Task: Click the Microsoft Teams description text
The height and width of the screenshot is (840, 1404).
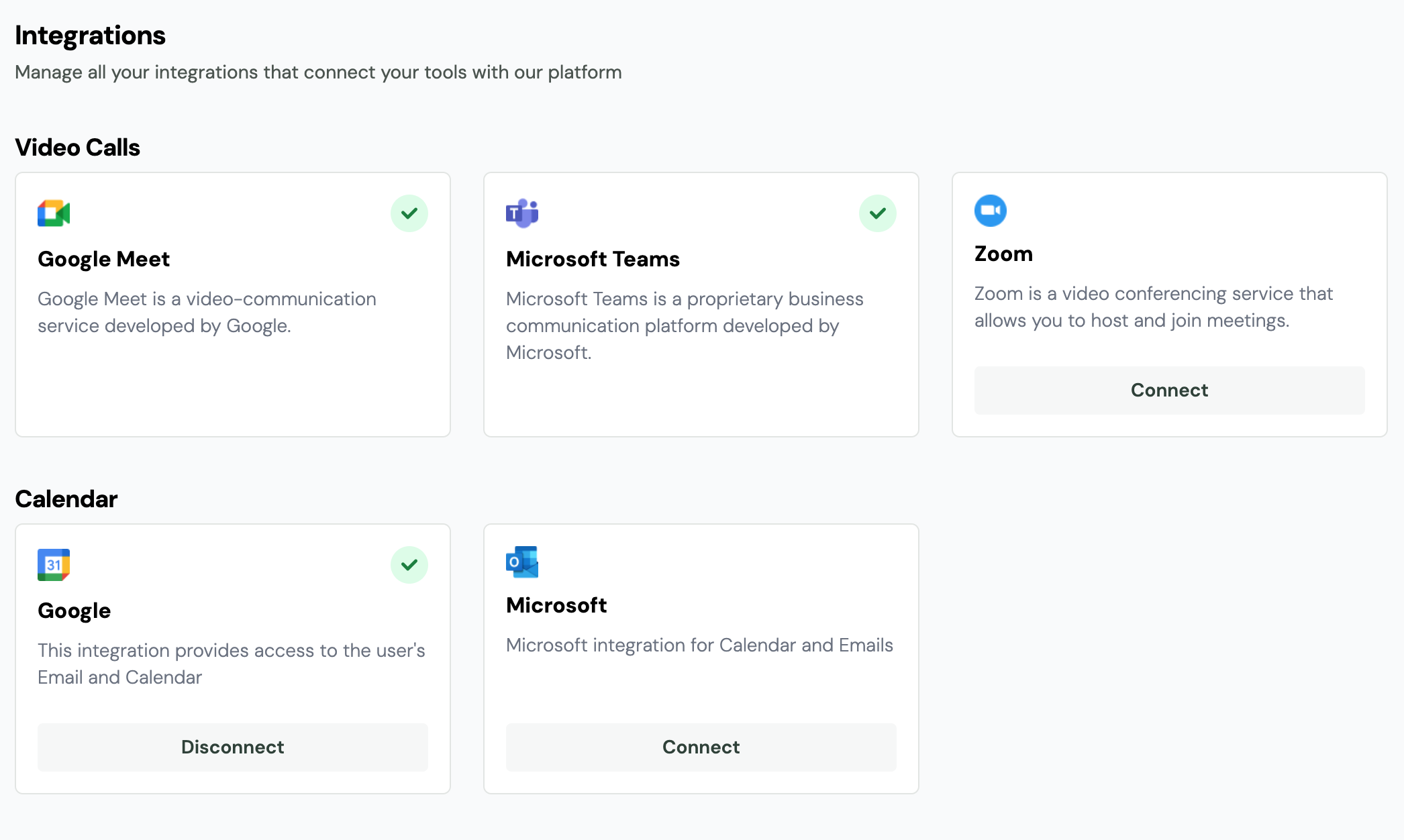Action: (685, 326)
